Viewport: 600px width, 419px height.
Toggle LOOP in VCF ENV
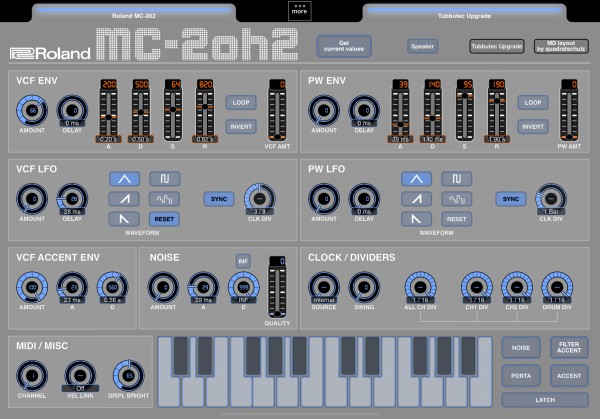[x=241, y=103]
